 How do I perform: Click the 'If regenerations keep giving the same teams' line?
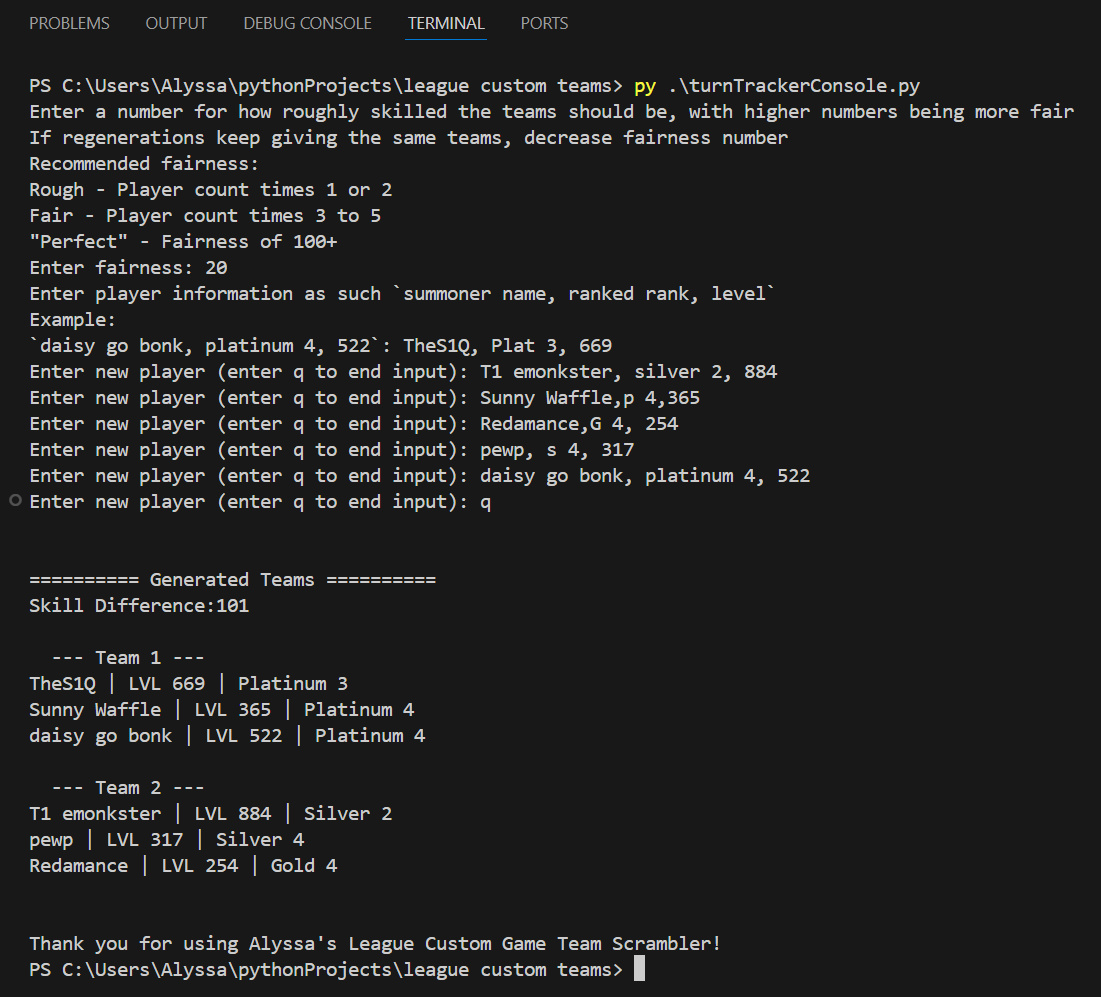point(409,138)
